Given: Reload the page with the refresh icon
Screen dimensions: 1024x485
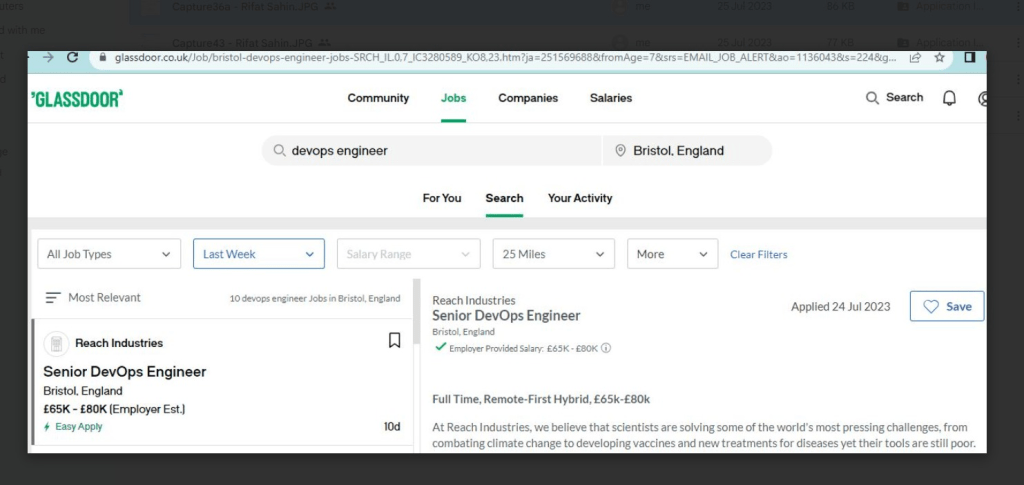Looking at the screenshot, I should (x=72, y=57).
